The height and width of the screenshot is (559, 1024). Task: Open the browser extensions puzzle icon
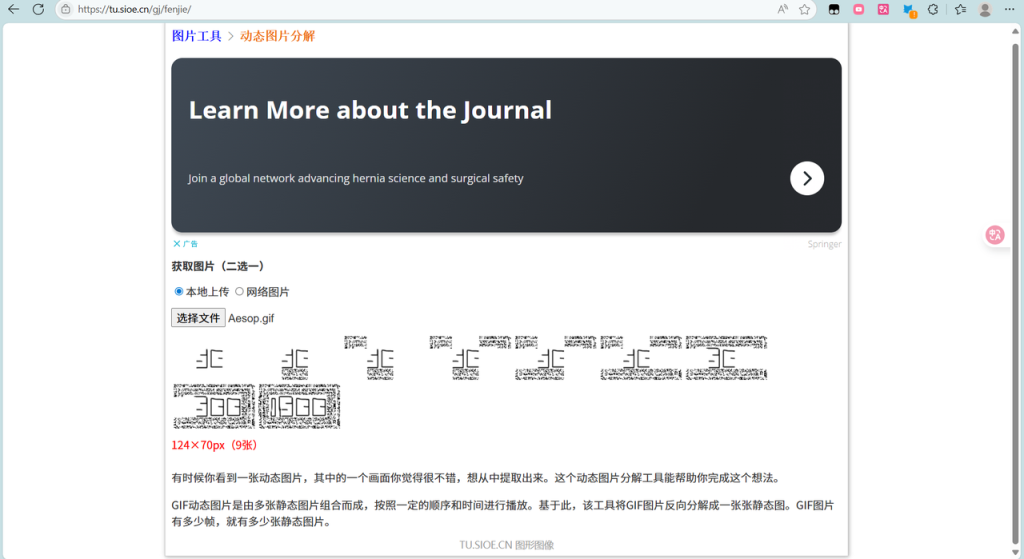pyautogui.click(x=932, y=9)
